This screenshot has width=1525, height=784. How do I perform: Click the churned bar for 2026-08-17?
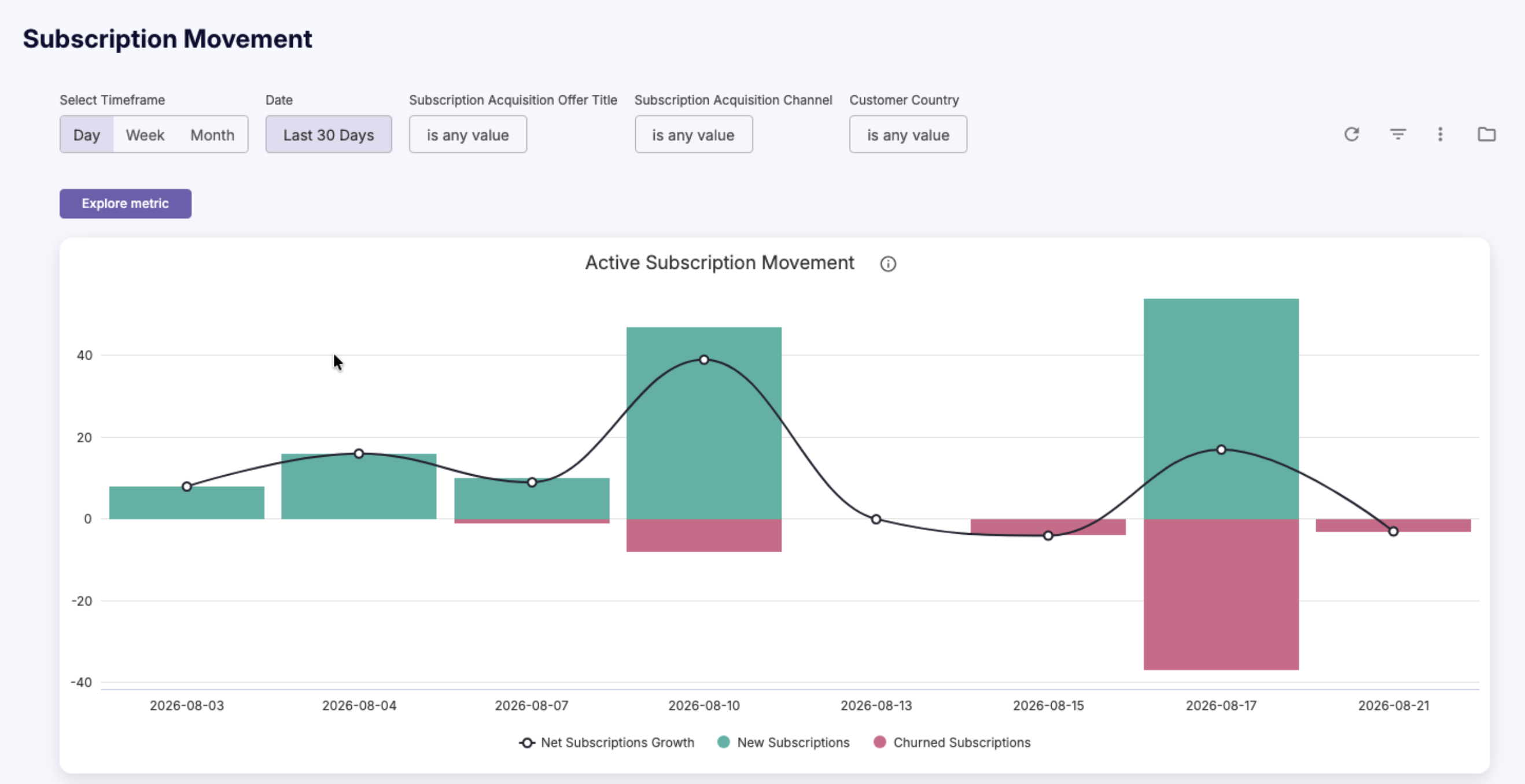pyautogui.click(x=1221, y=595)
